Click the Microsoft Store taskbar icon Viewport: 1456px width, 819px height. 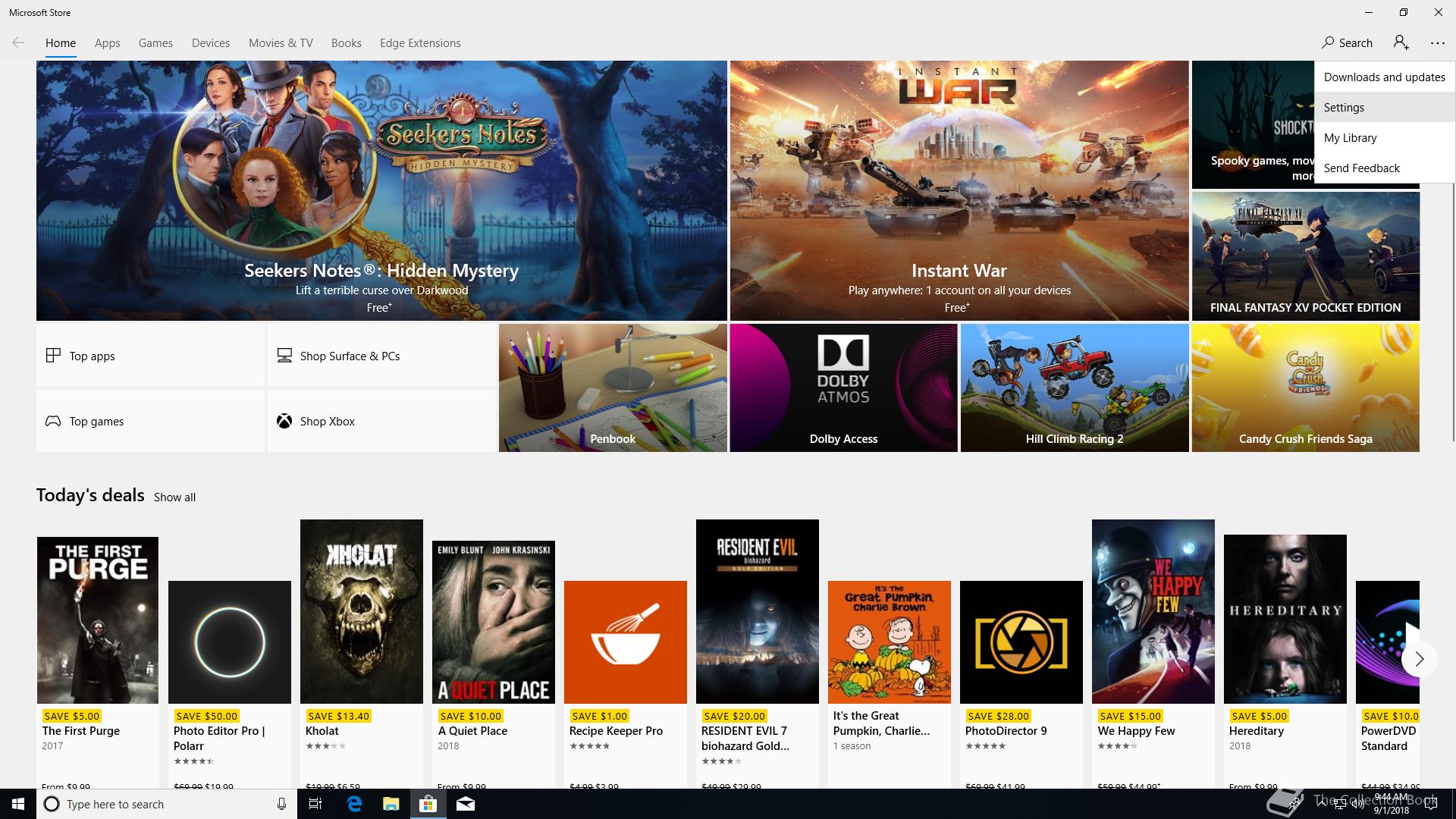pyautogui.click(x=428, y=804)
